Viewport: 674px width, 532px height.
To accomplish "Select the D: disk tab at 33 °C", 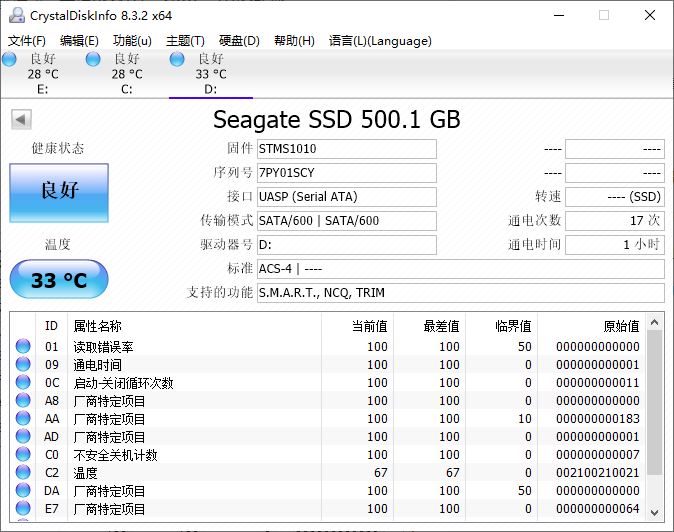I will 211,73.
